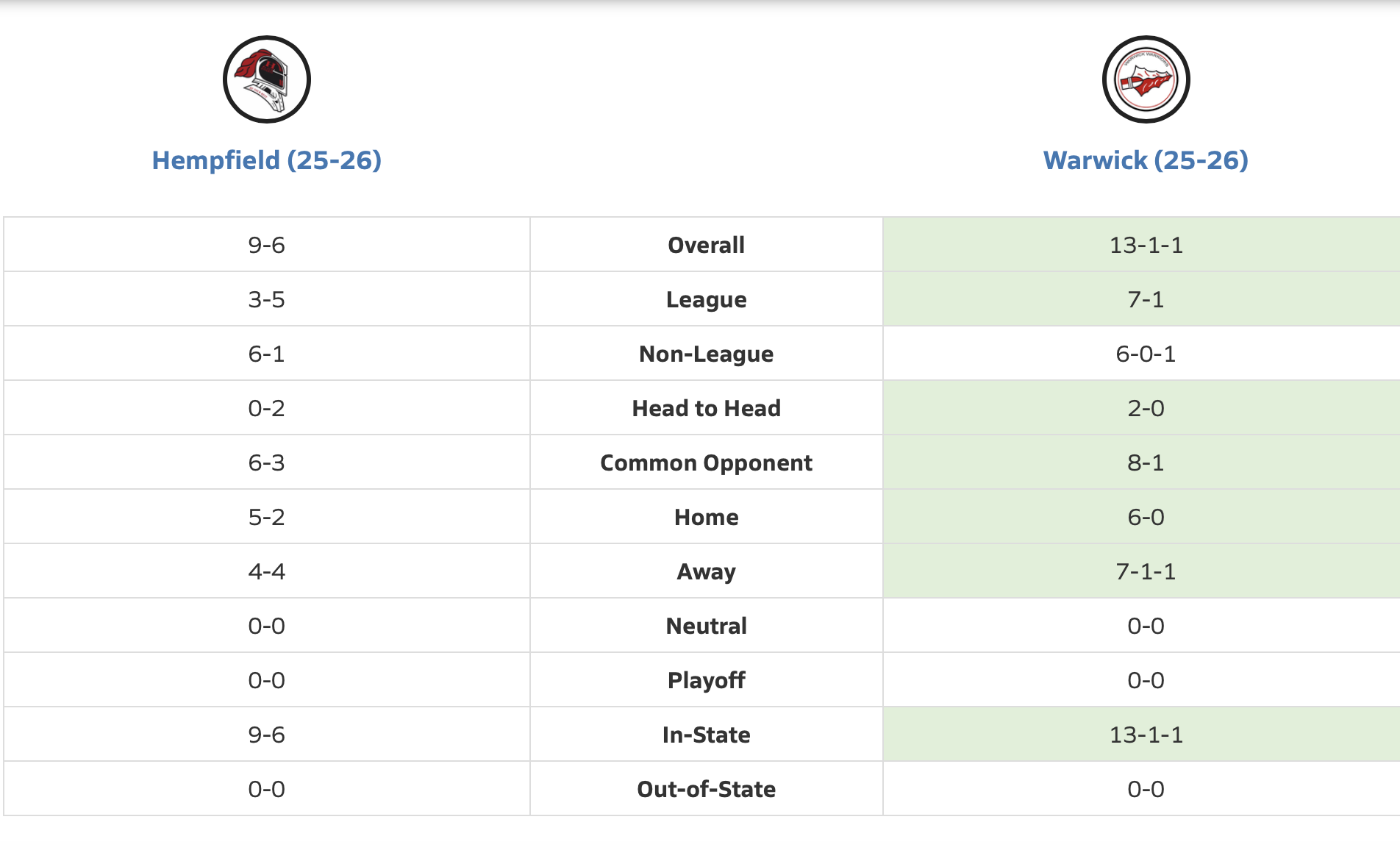This screenshot has width=1400, height=850.
Task: Click the Head to Head label
Action: [706, 408]
